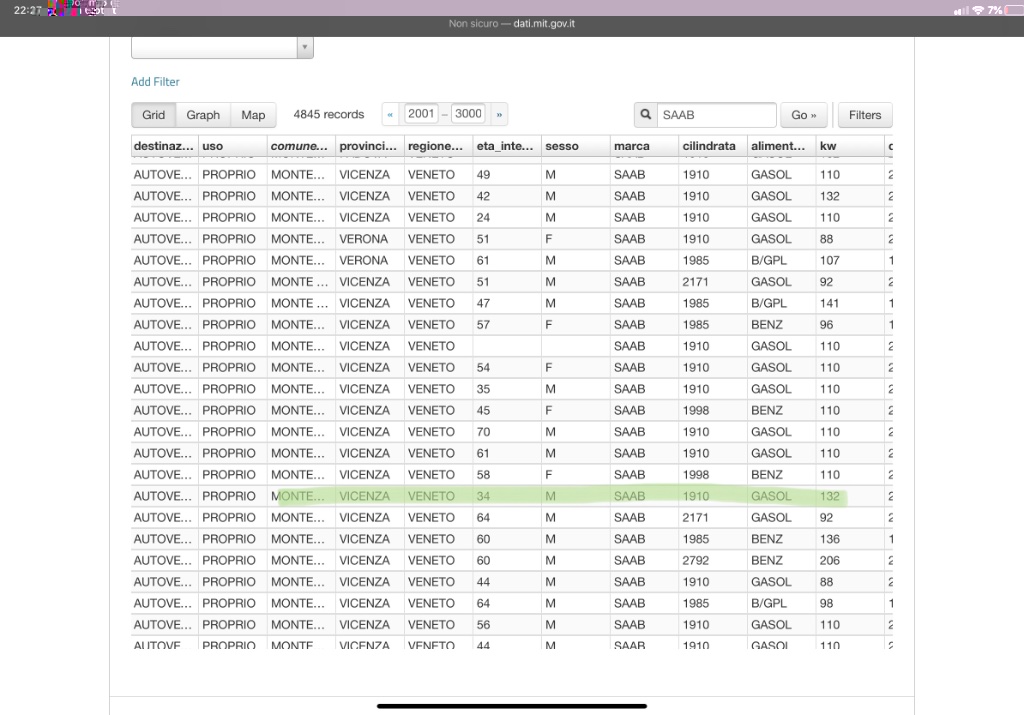This screenshot has height=715, width=1024.
Task: Tap battery 7% status indicator
Action: 1004,10
